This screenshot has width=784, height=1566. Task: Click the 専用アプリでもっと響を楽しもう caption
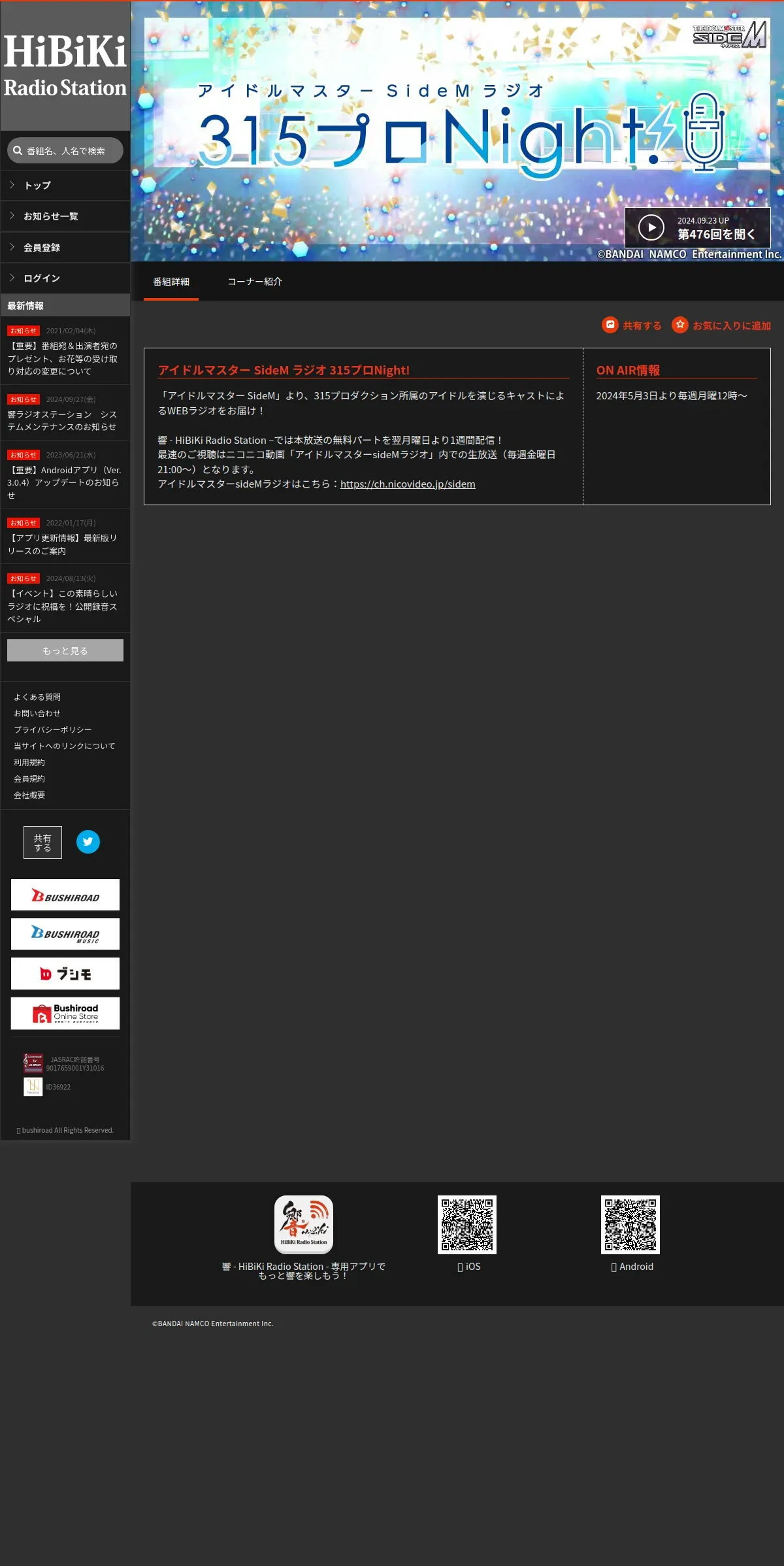click(304, 1271)
